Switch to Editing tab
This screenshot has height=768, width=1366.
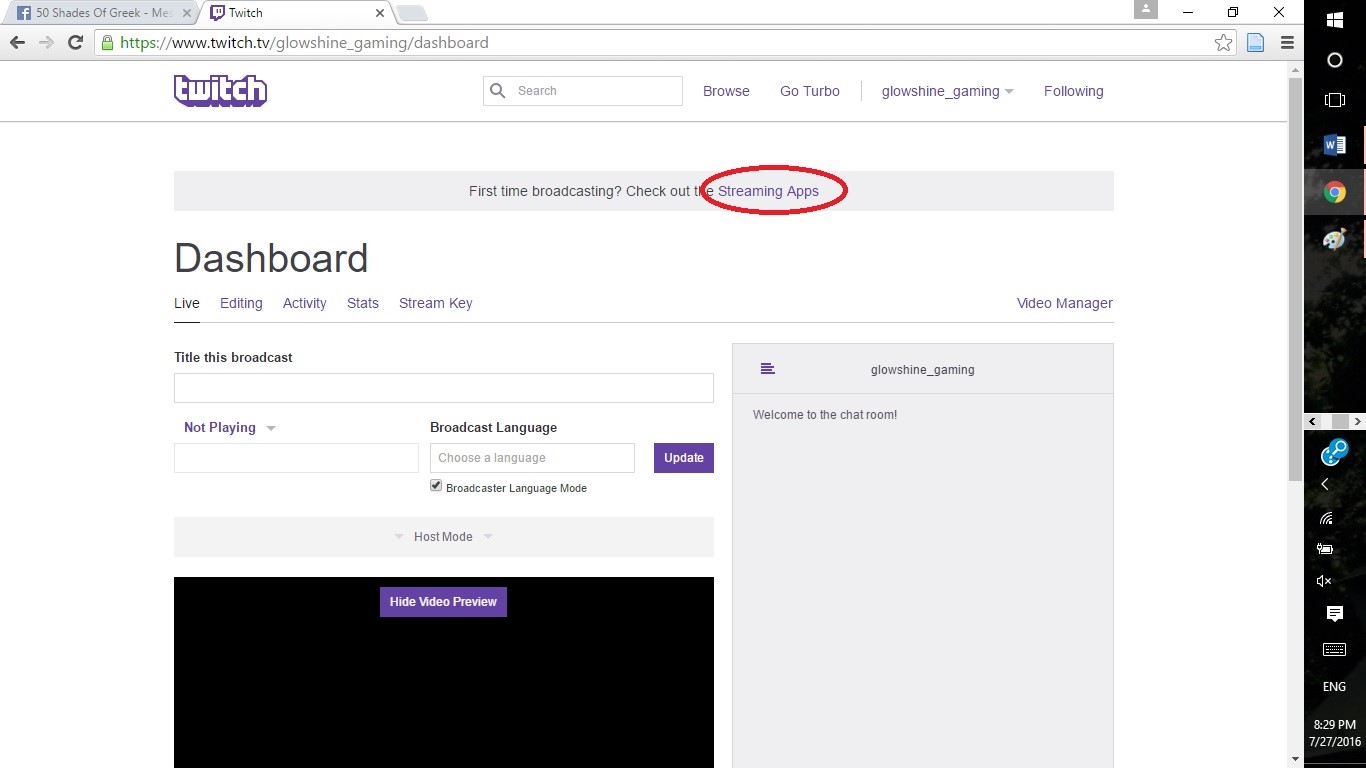tap(241, 303)
